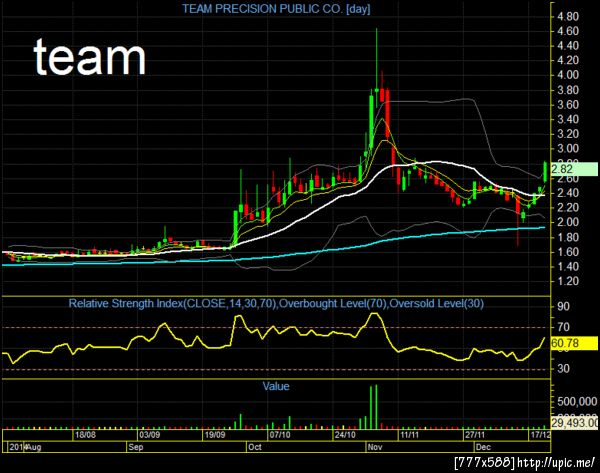Viewport: 600px width, 473px height.
Task: Click the 4.00 price axis label
Action: 568,75
